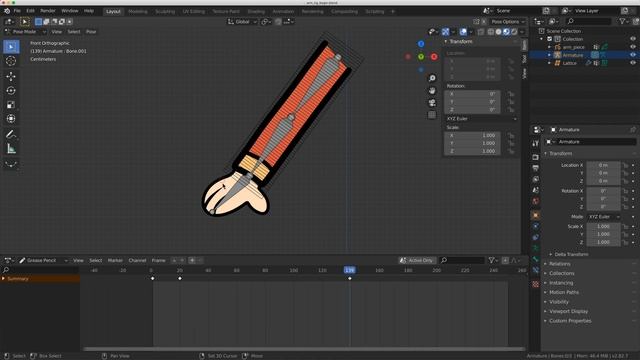
Task: Open the Global orientation dropdown
Action: [x=242, y=22]
